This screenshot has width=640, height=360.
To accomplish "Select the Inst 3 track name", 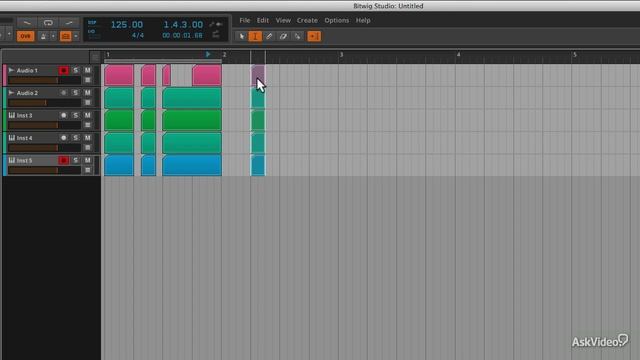I will (x=24, y=116).
